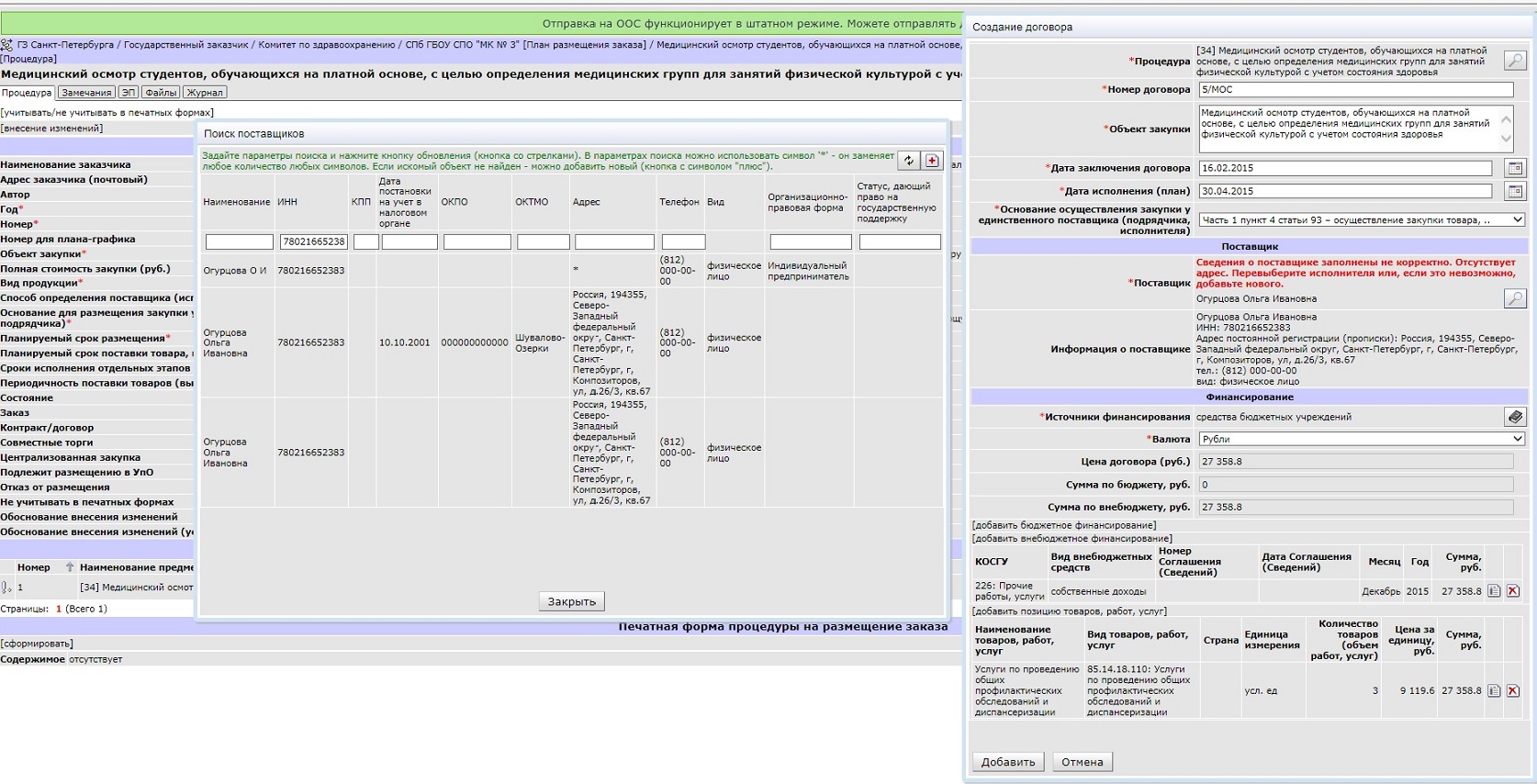Viewport: 1537px width, 784px height.
Task: Focus the state support status filter field
Action: 900,241
